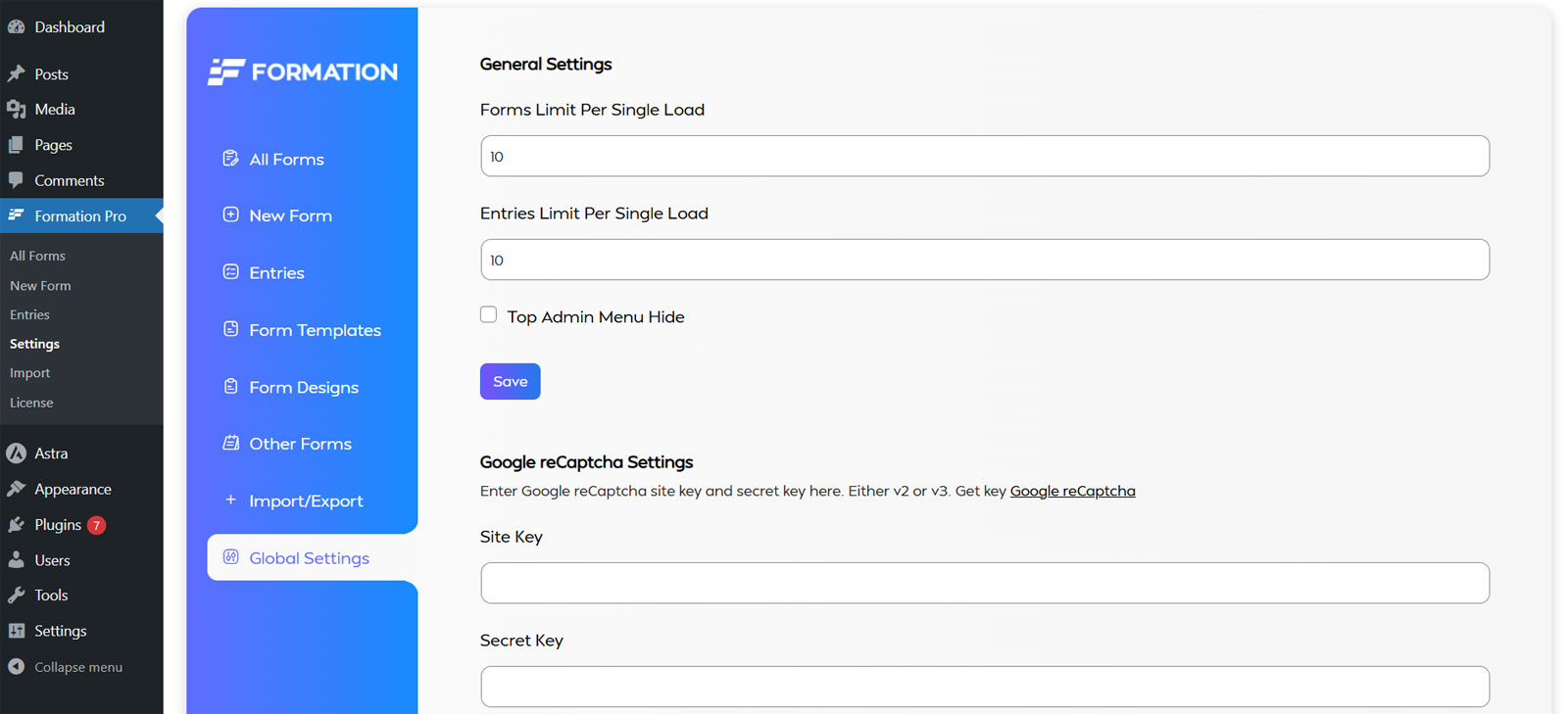Toggle the Top Admin Menu Hide checkbox
1568x714 pixels.
click(x=488, y=314)
